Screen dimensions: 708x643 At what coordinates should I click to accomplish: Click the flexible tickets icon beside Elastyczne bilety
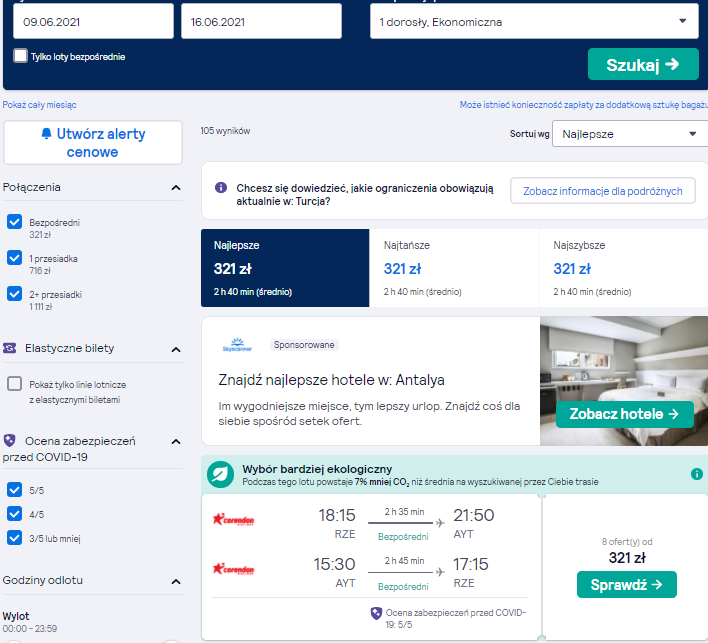9,348
